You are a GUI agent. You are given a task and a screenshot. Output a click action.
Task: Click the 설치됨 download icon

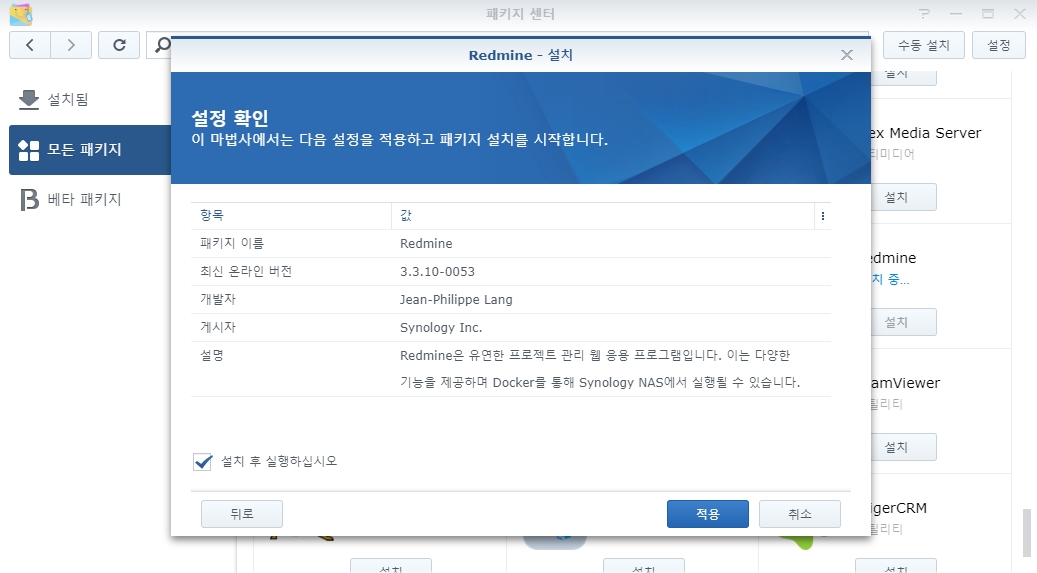tap(29, 99)
